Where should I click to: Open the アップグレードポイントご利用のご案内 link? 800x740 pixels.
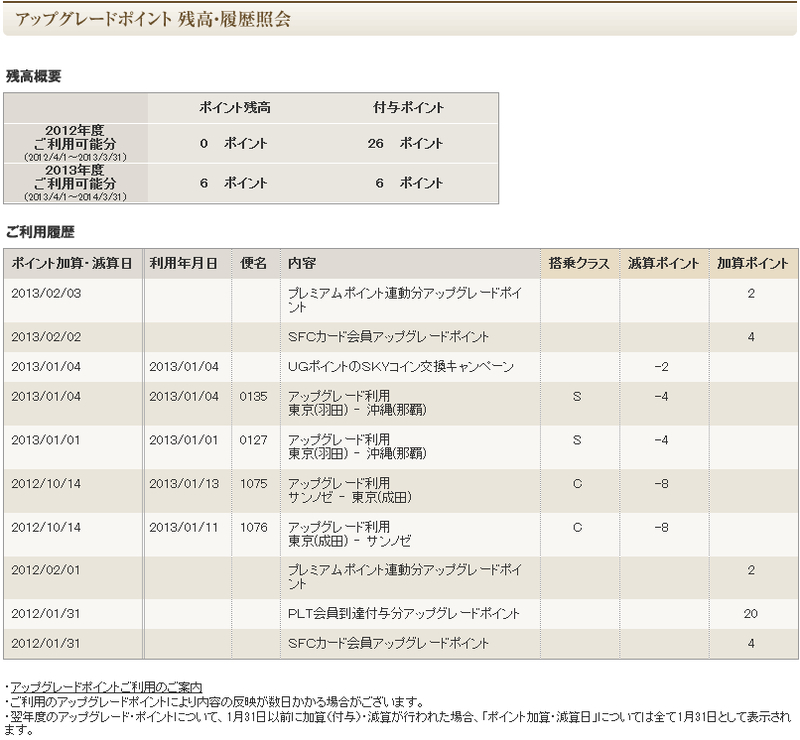(106, 687)
